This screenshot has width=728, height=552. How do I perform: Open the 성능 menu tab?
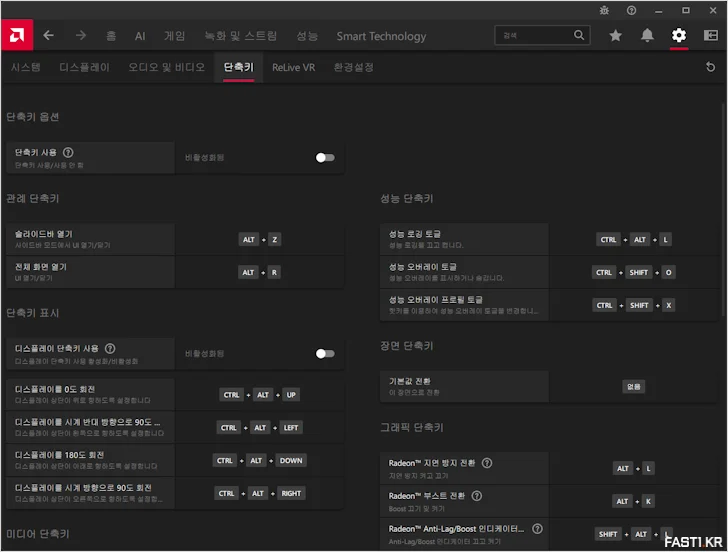point(307,36)
